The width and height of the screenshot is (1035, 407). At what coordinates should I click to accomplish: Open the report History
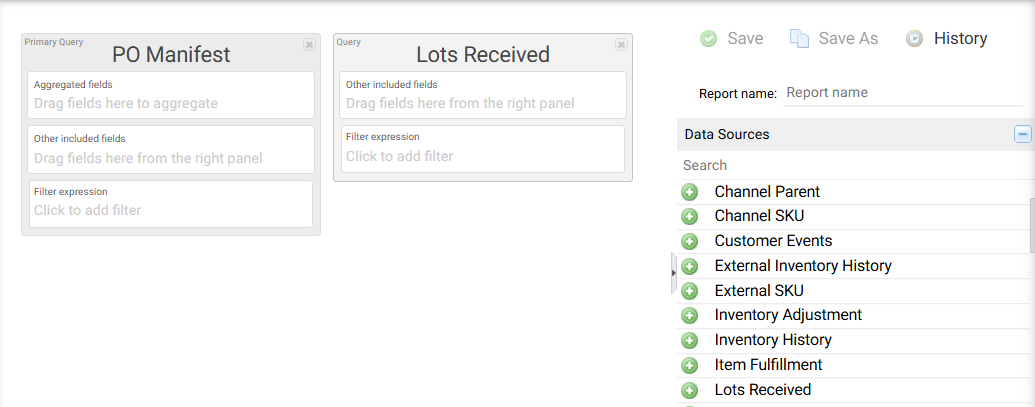click(x=946, y=39)
